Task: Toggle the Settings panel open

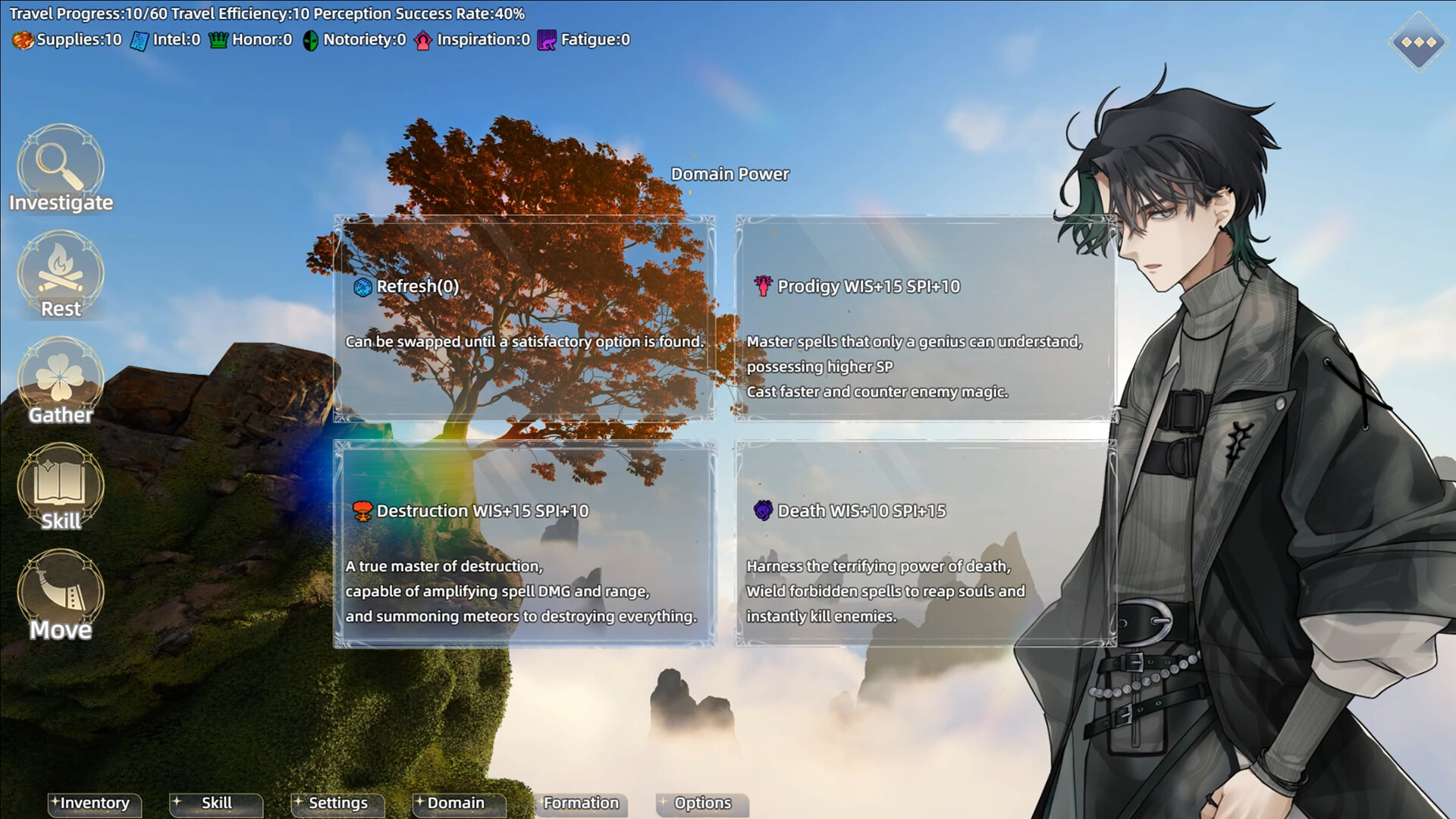Action: [338, 803]
